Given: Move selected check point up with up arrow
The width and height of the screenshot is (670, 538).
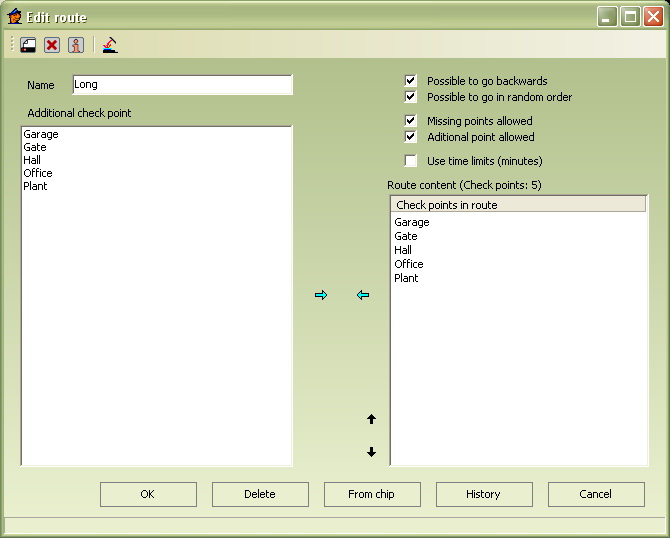Looking at the screenshot, I should pos(371,419).
